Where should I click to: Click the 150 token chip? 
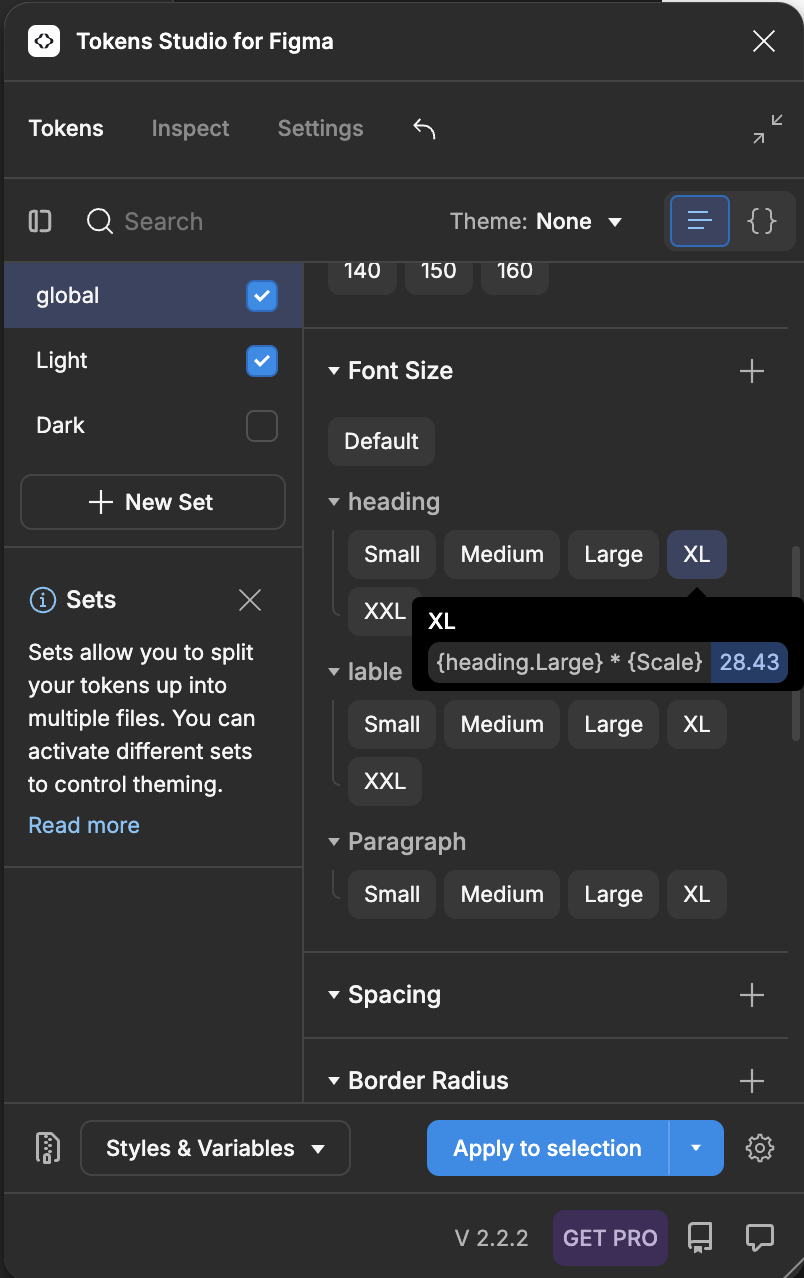438,278
